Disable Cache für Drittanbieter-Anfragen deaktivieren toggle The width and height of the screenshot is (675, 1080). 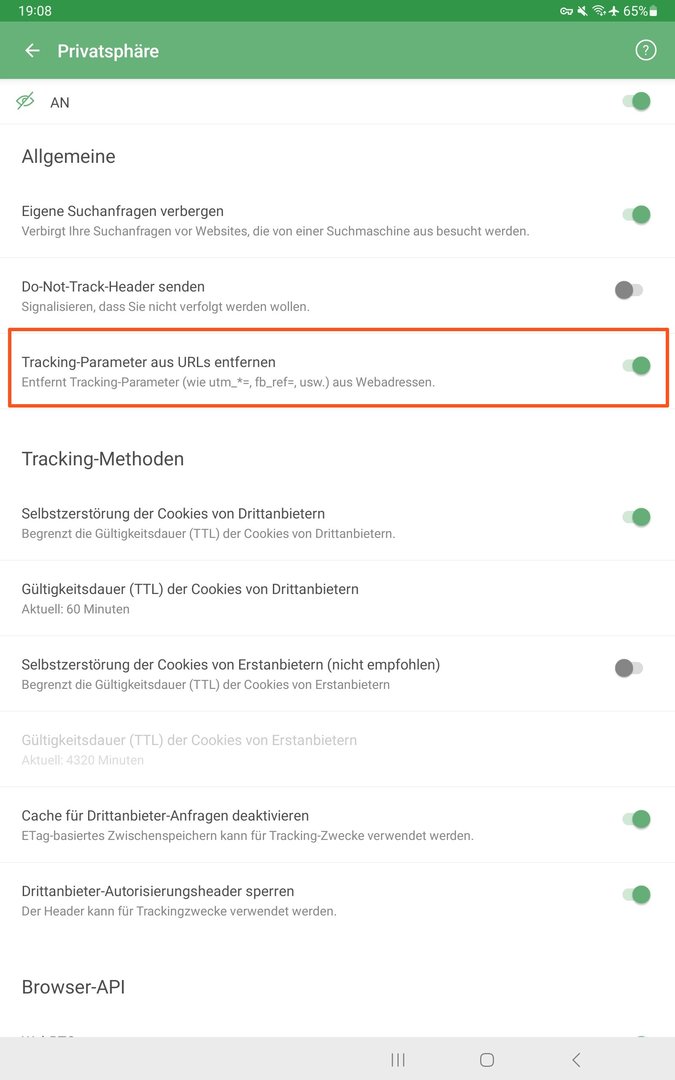pyautogui.click(x=636, y=819)
